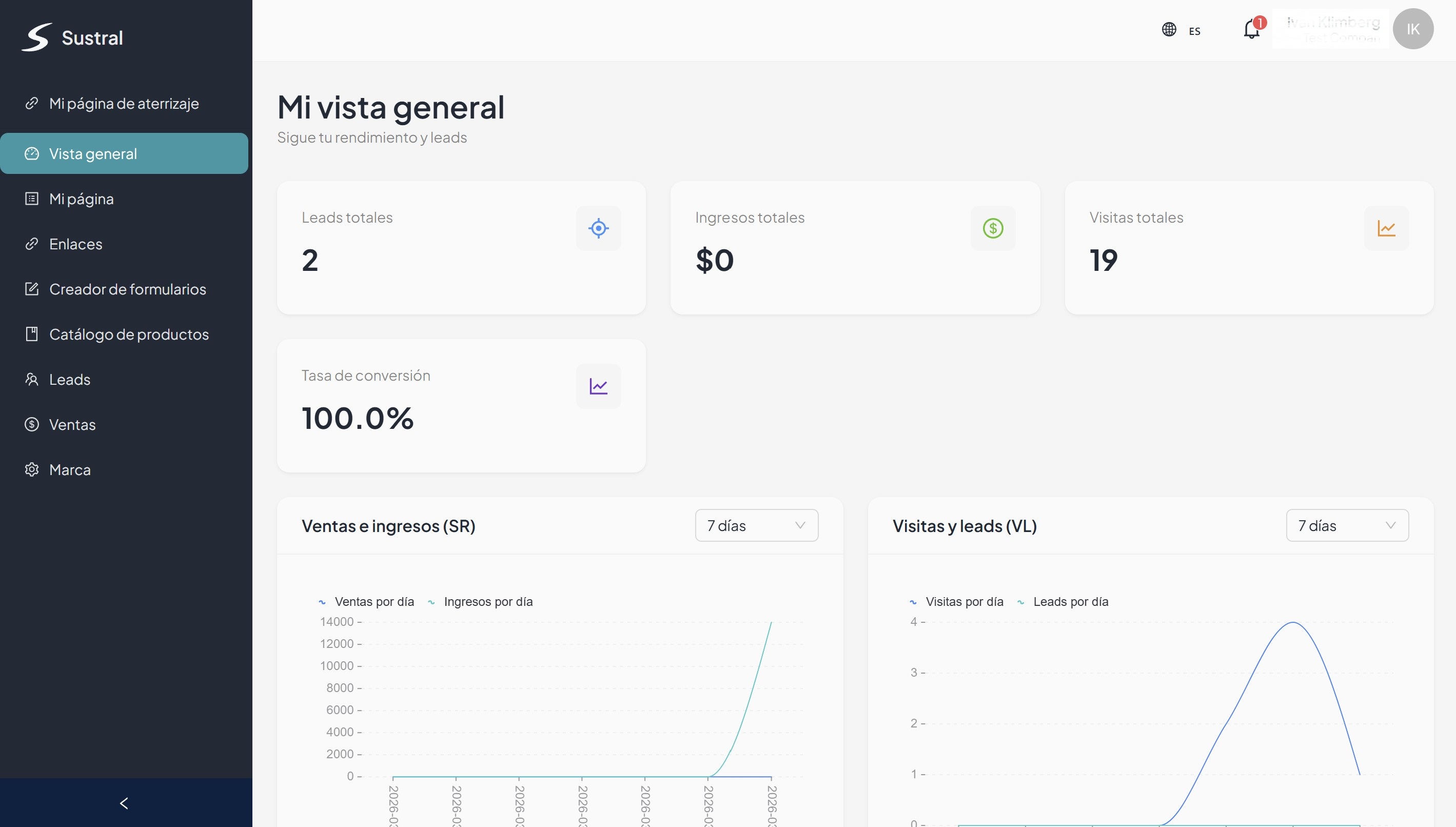Toggle Ingresos por día legend series
The image size is (1456, 827).
pos(480,601)
